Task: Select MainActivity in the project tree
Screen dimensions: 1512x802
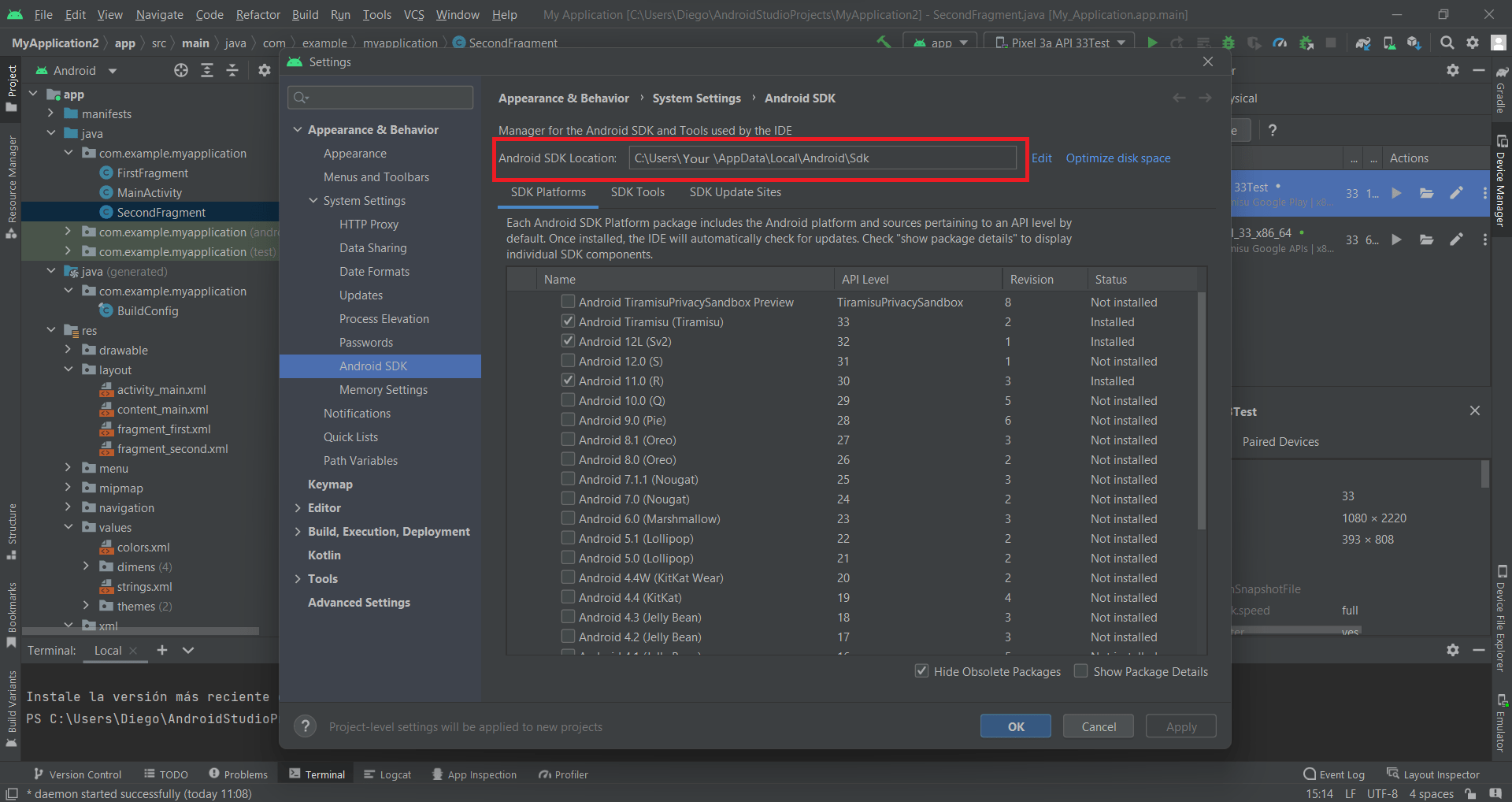Action: (x=150, y=192)
